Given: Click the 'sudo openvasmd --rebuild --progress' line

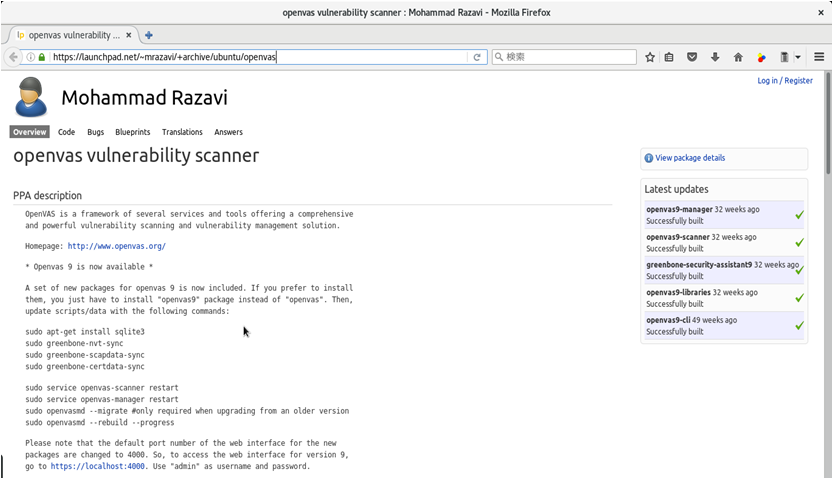Looking at the screenshot, I should [x=100, y=423].
